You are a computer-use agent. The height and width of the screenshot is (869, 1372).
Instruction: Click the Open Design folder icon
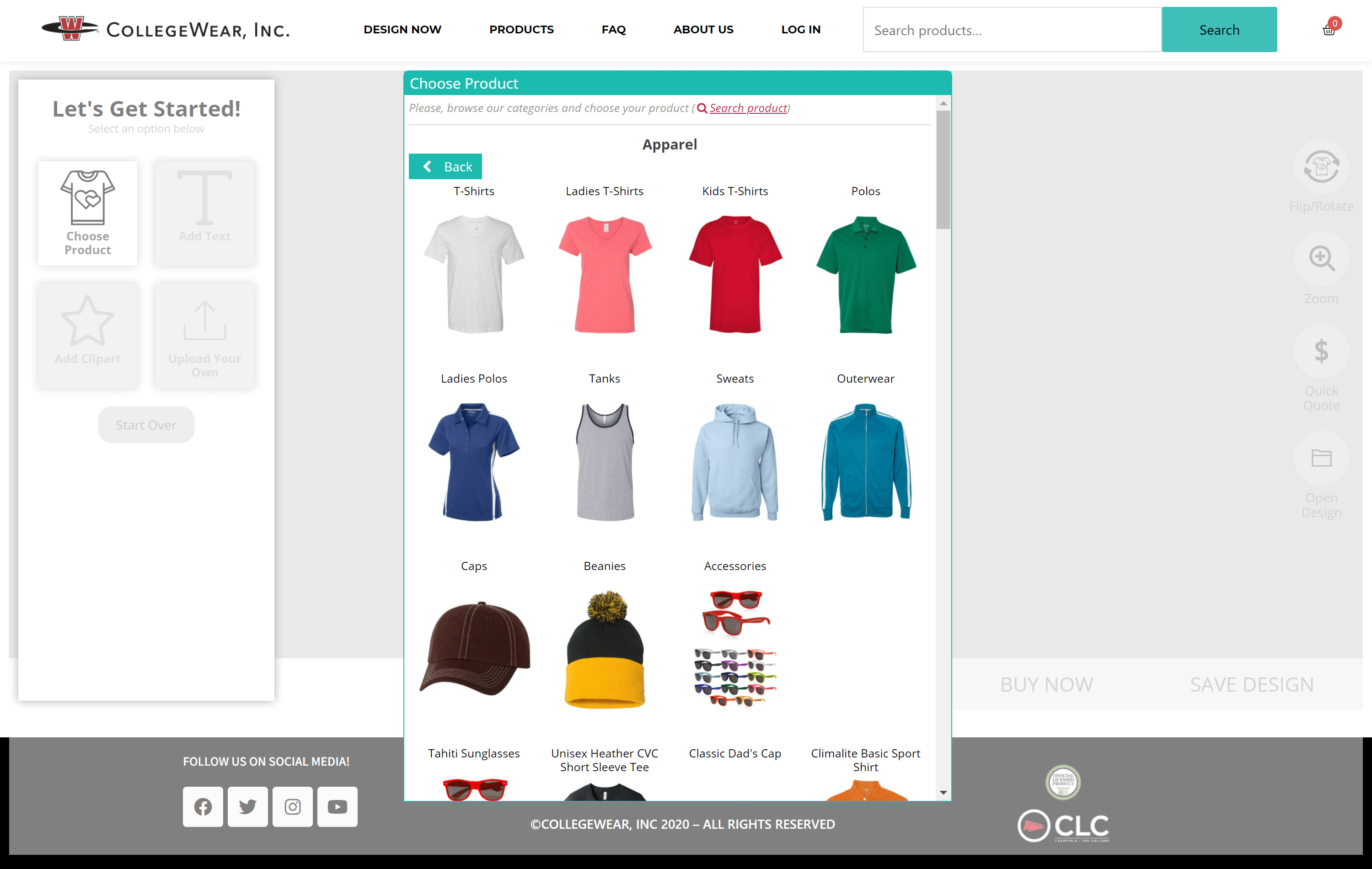pos(1321,458)
